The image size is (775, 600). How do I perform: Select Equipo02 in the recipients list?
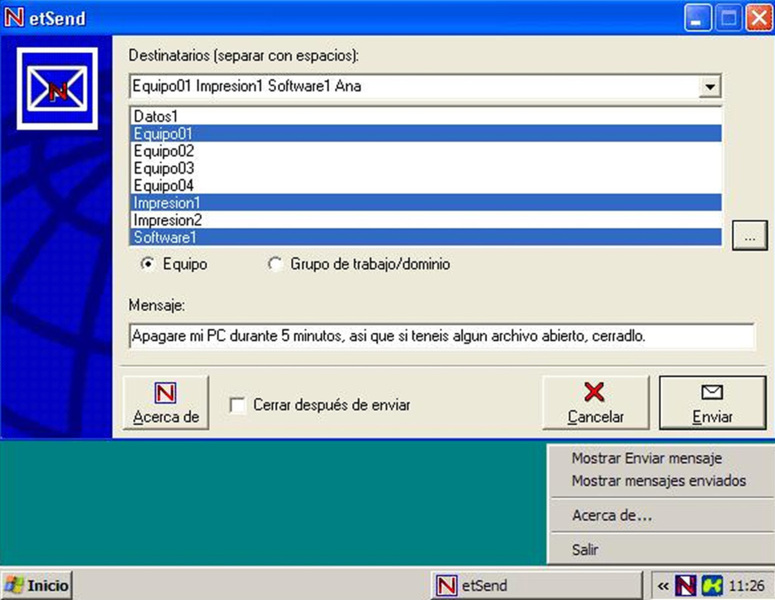click(x=426, y=151)
